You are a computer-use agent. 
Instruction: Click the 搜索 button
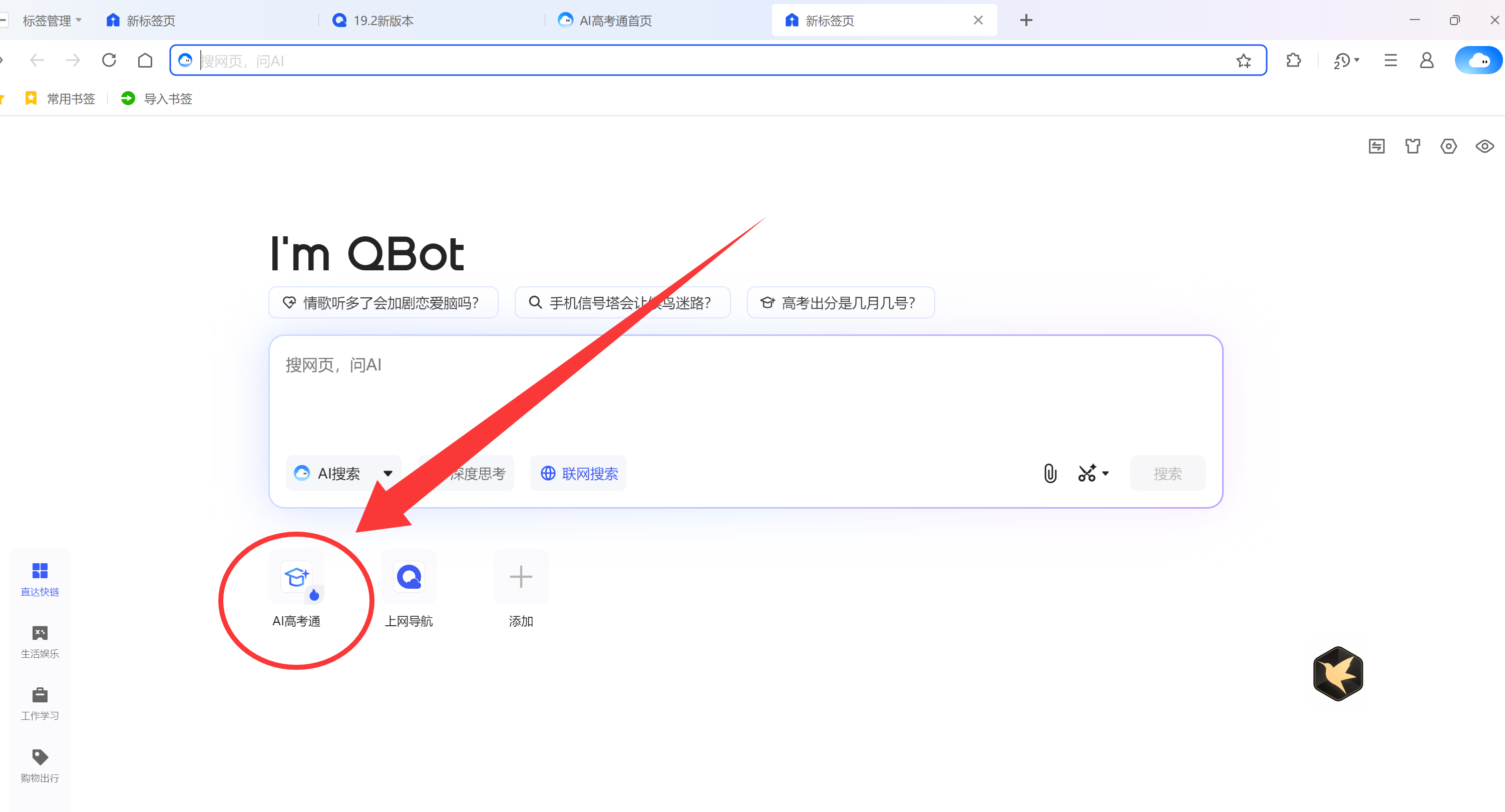pos(1168,473)
